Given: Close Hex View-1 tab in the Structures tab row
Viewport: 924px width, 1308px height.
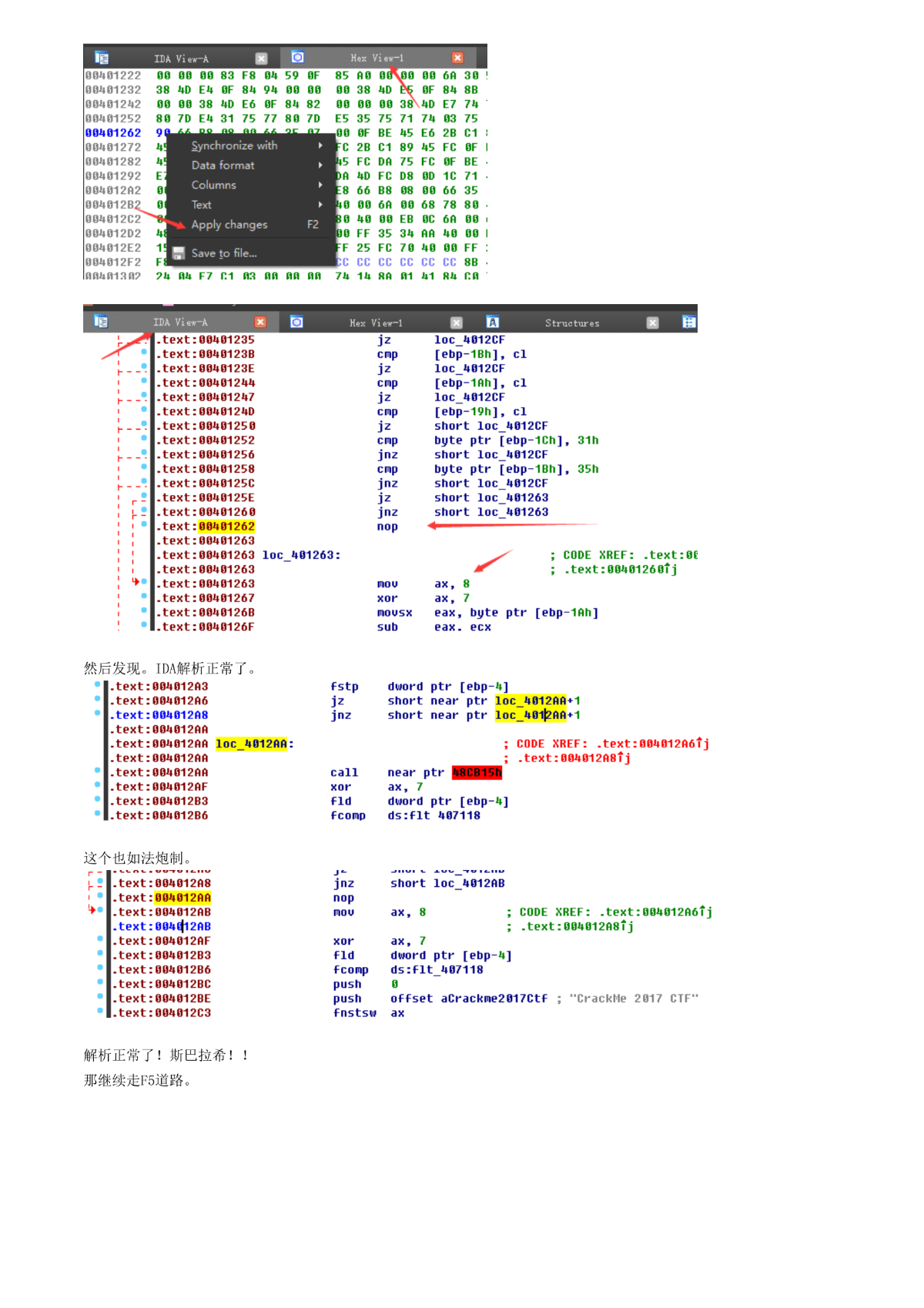Looking at the screenshot, I should point(457,323).
